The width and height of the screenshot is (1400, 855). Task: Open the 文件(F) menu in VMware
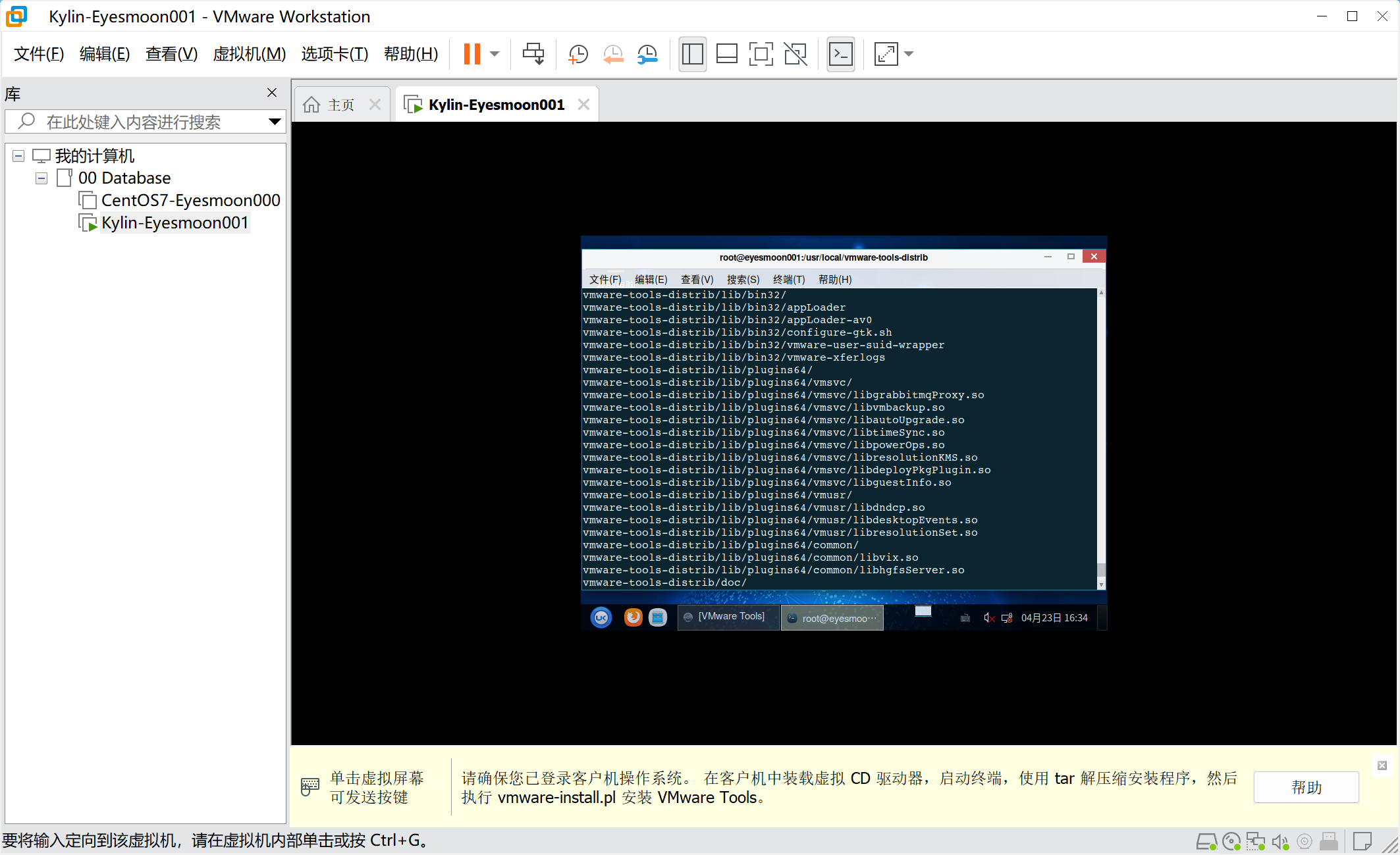point(39,54)
